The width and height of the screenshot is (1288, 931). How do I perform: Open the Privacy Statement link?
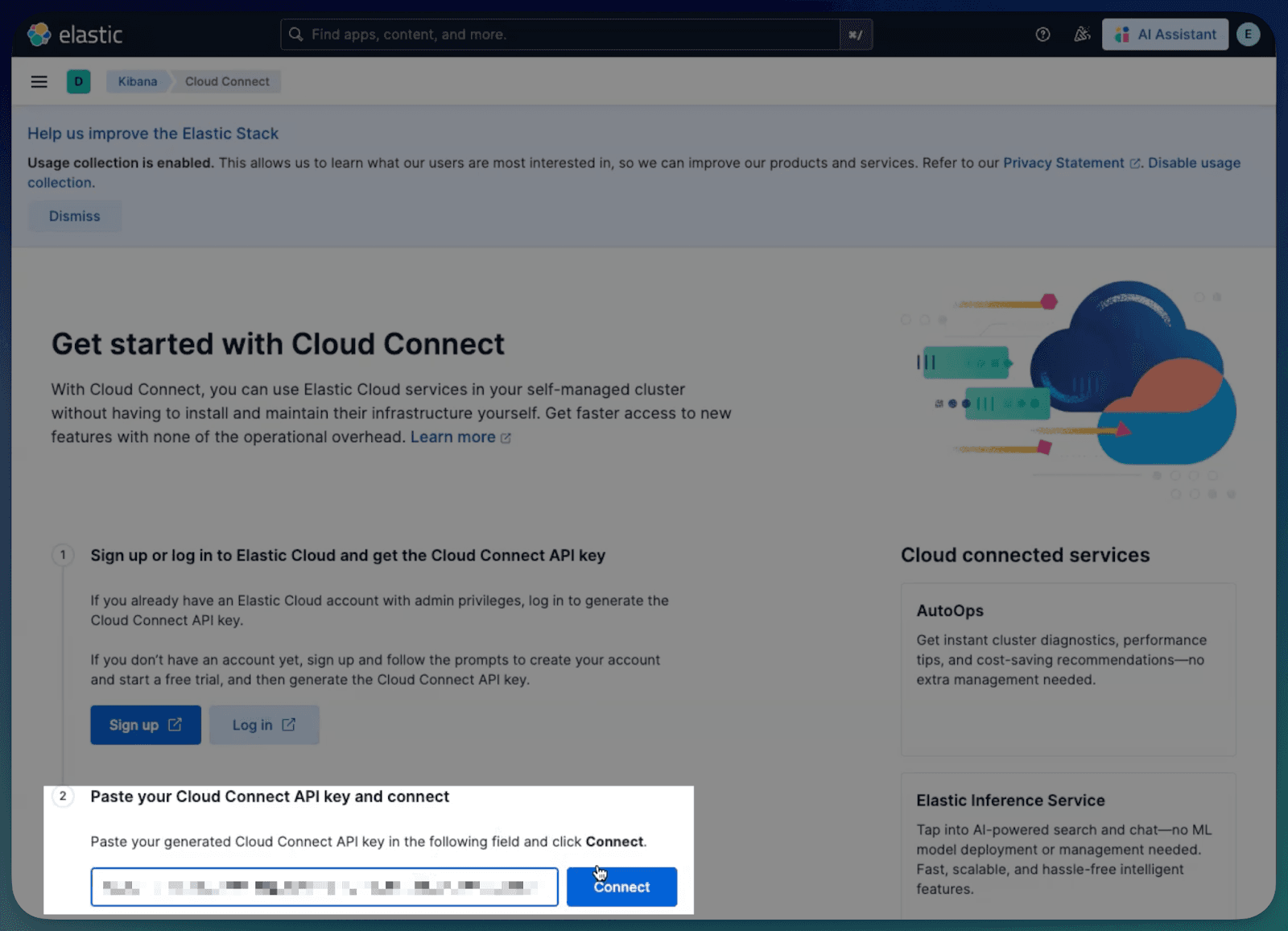1064,163
